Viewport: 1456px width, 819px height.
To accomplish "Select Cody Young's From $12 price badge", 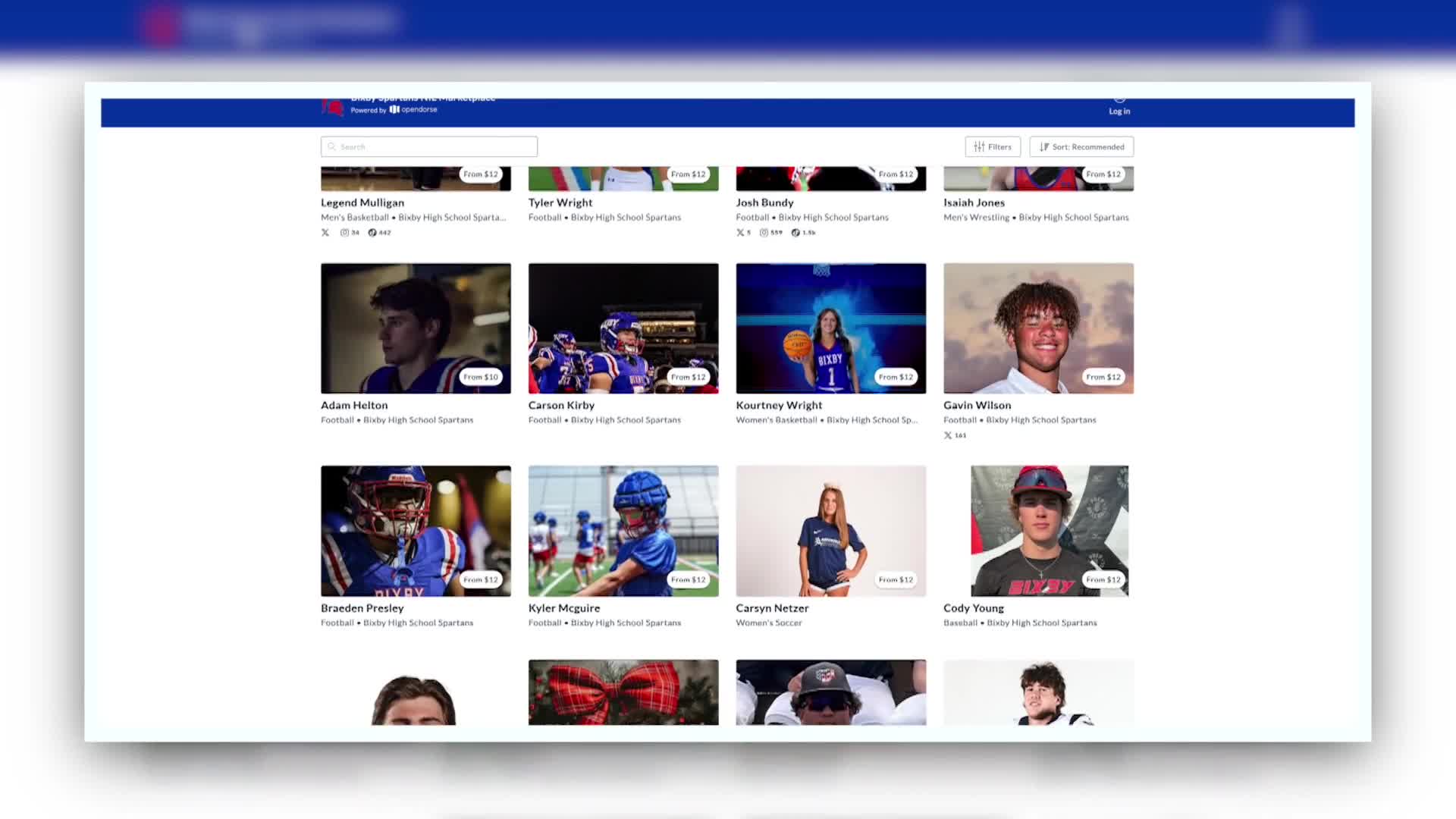I will [x=1103, y=579].
